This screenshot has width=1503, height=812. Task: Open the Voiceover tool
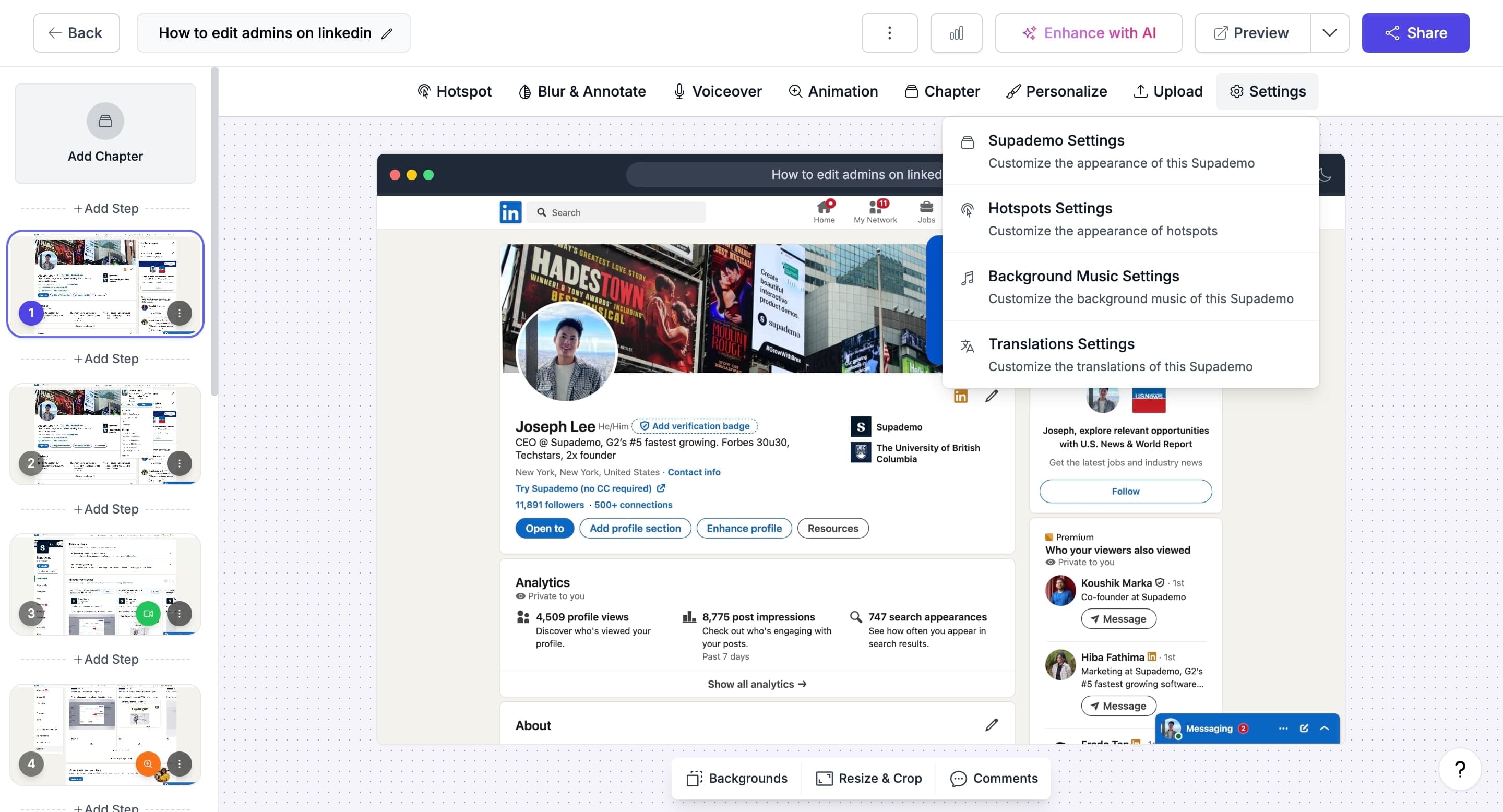click(x=717, y=91)
